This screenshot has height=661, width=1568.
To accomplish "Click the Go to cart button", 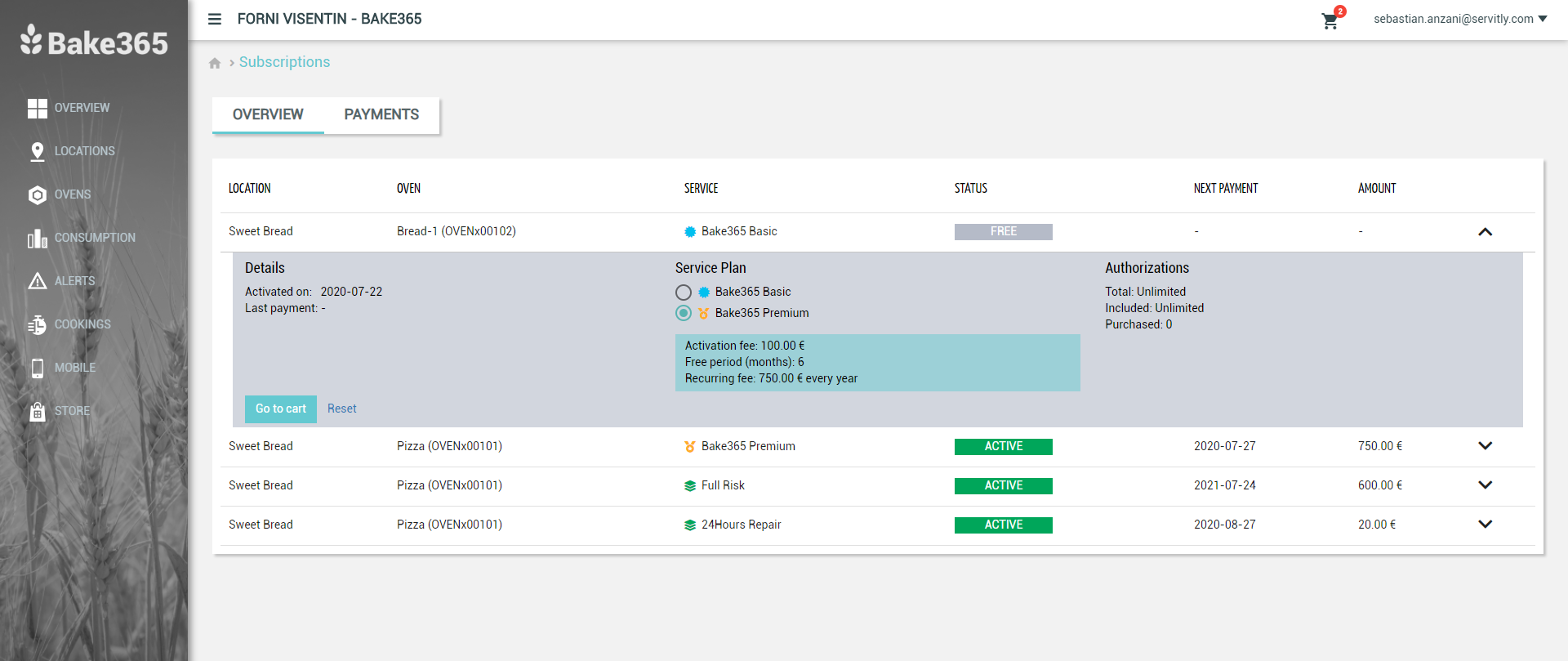I will coord(281,409).
